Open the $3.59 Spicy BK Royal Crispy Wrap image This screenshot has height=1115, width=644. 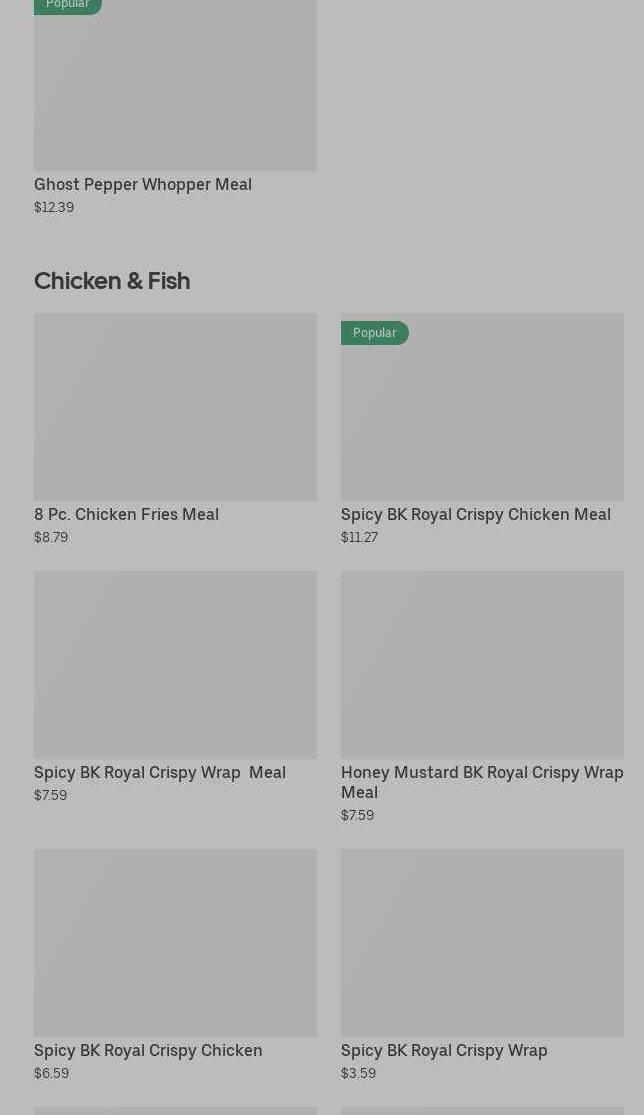[482, 943]
